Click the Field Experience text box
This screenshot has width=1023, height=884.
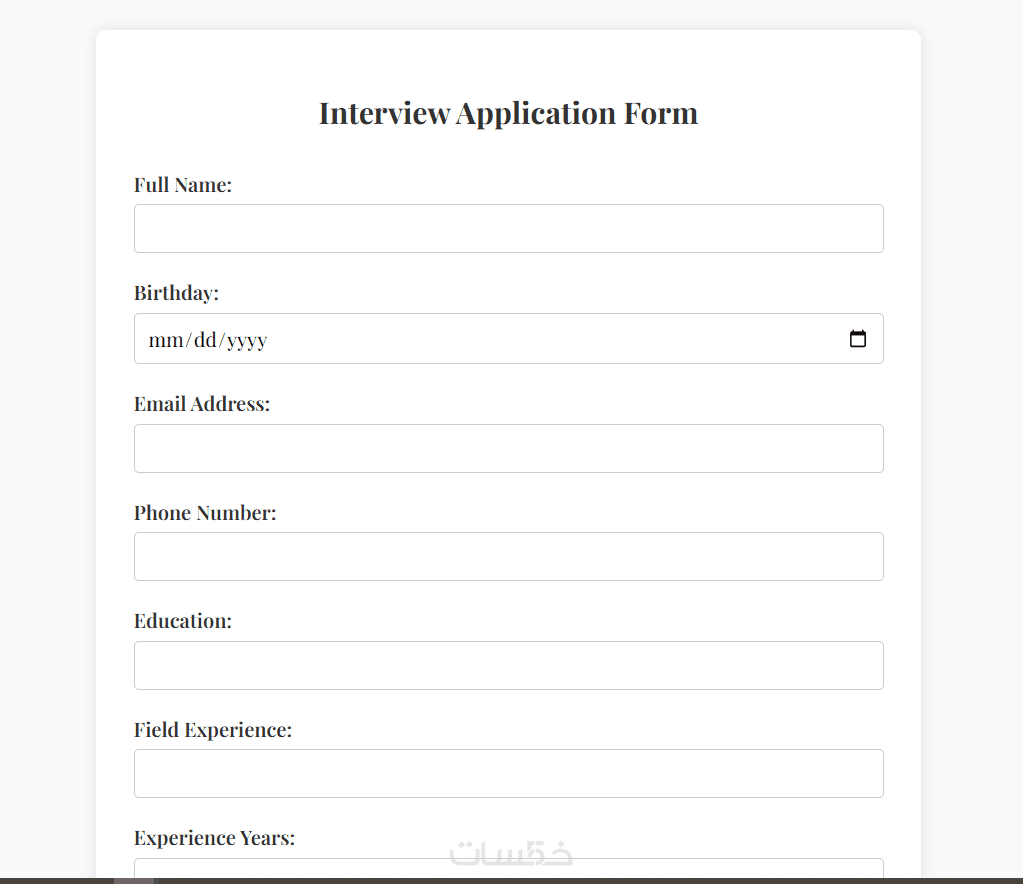click(x=508, y=773)
